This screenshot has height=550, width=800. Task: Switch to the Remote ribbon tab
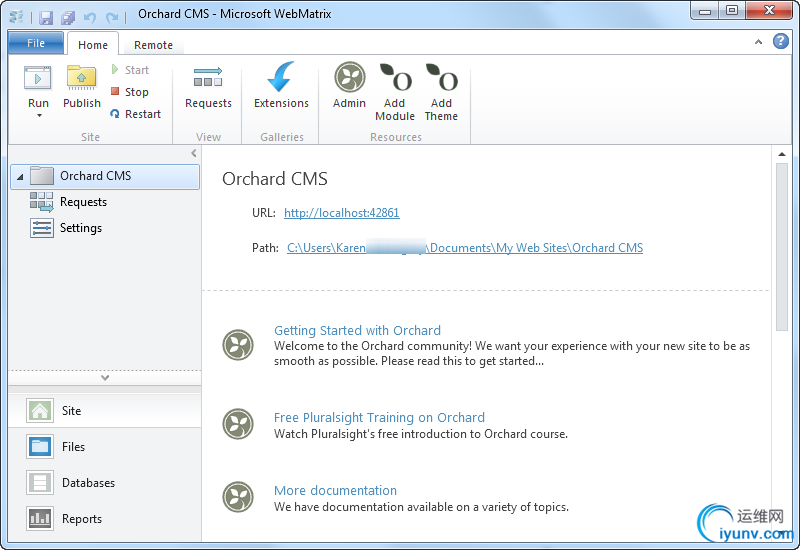153,45
